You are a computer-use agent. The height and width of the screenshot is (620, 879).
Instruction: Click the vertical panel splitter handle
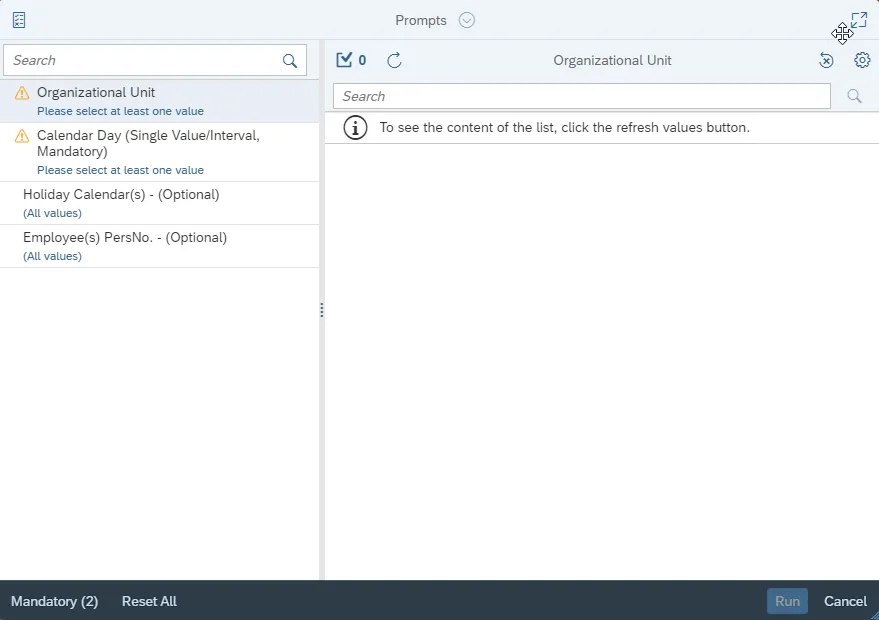pyautogui.click(x=321, y=310)
